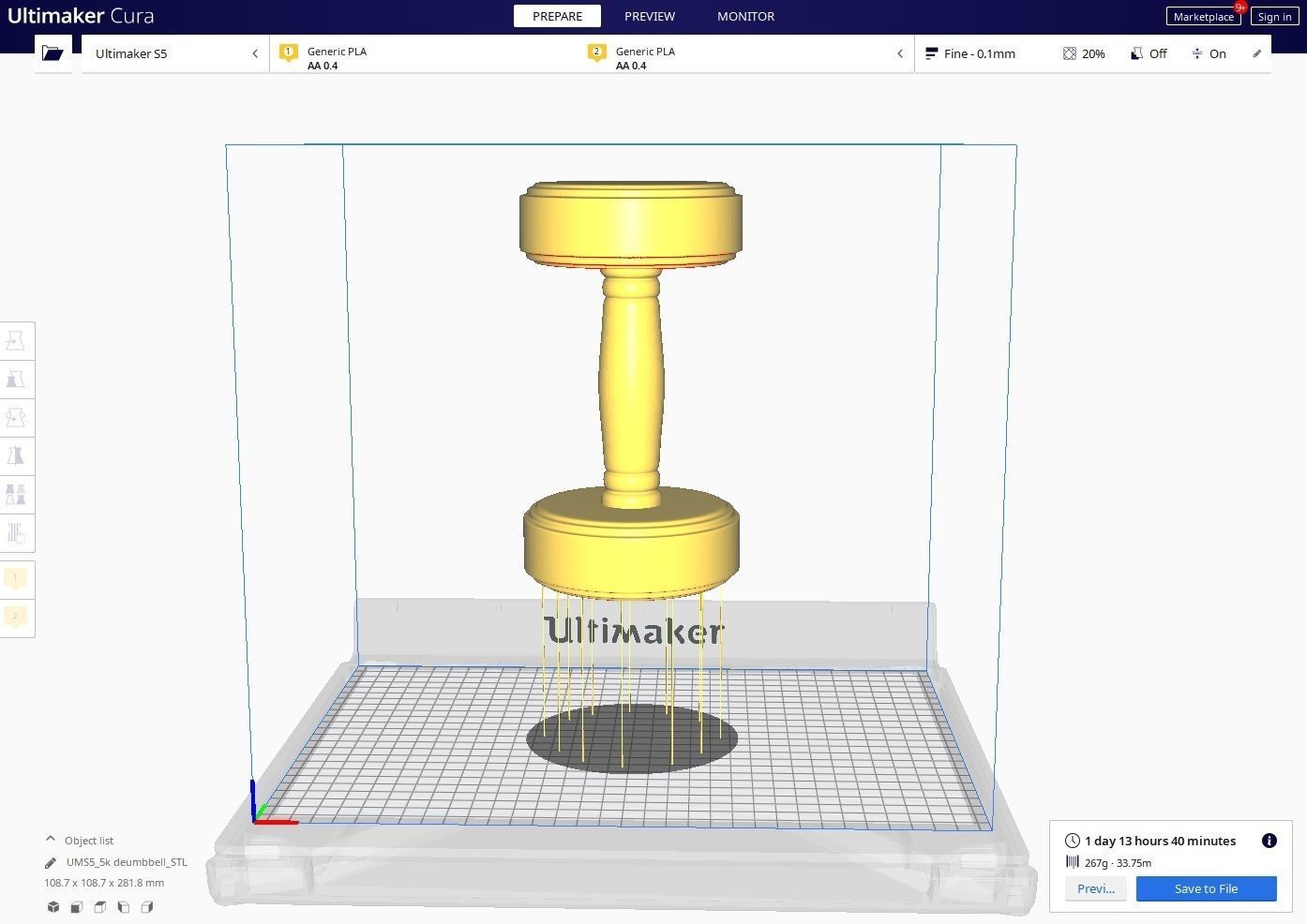1307x924 pixels.
Task: Select the dumbbell model on build plate
Action: point(631,389)
